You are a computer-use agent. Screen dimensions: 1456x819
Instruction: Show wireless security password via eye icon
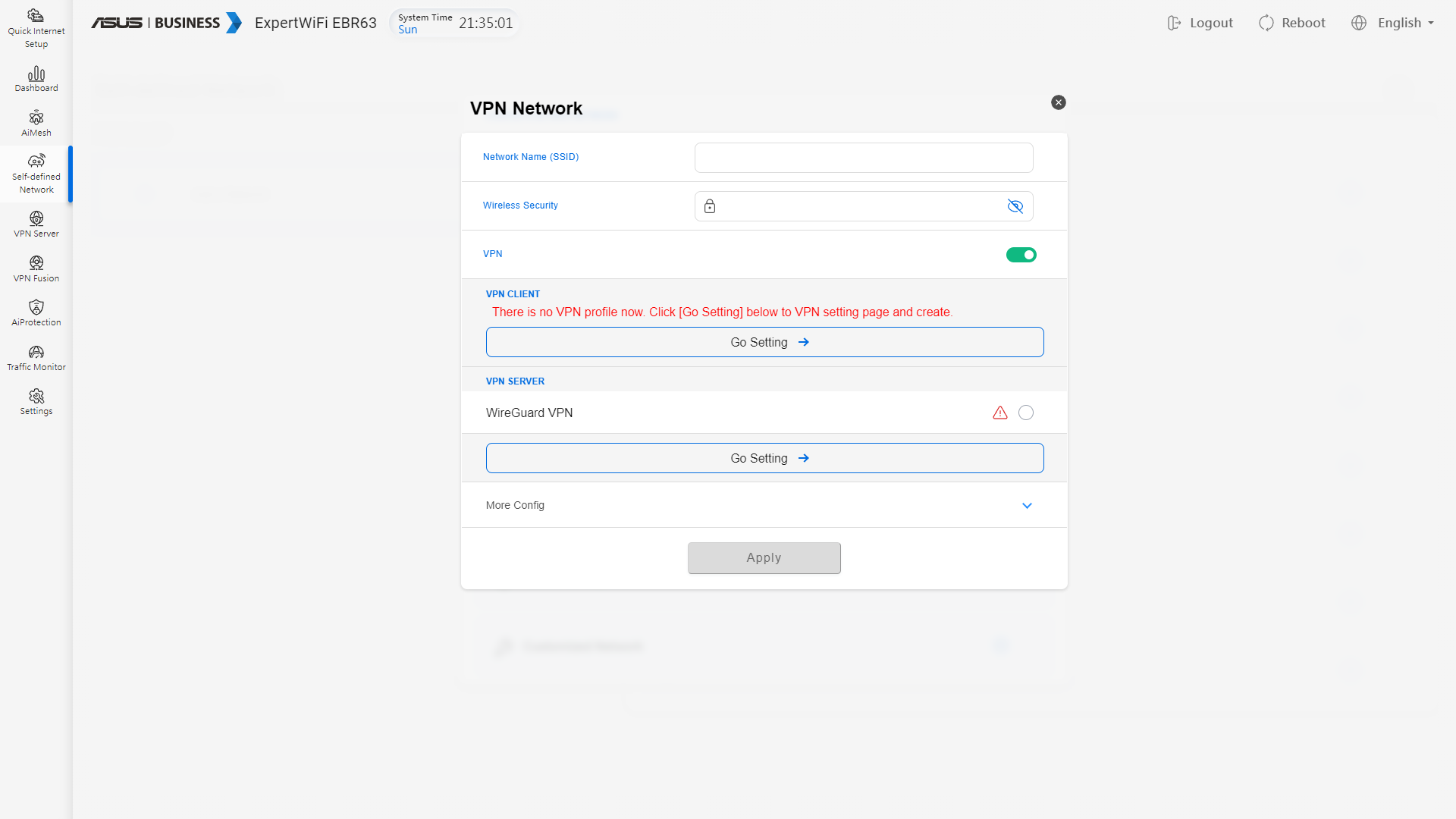point(1015,206)
